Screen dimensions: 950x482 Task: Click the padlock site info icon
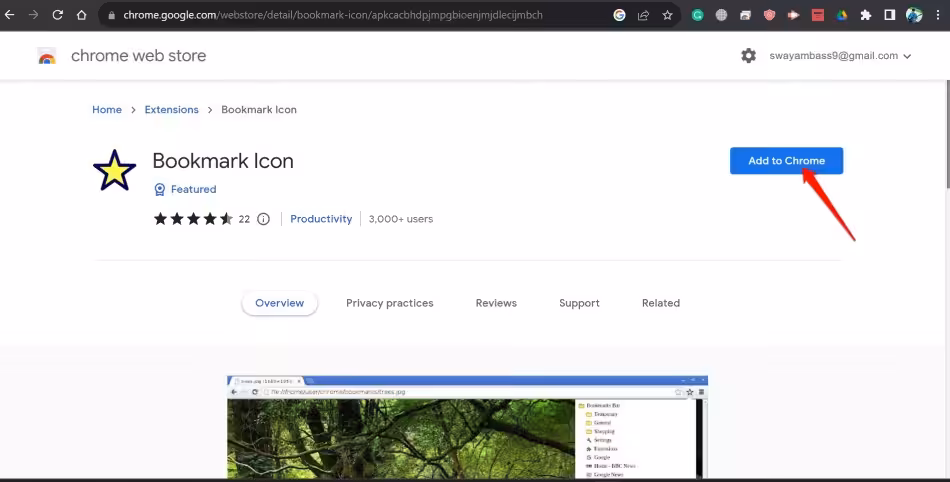pyautogui.click(x=111, y=15)
